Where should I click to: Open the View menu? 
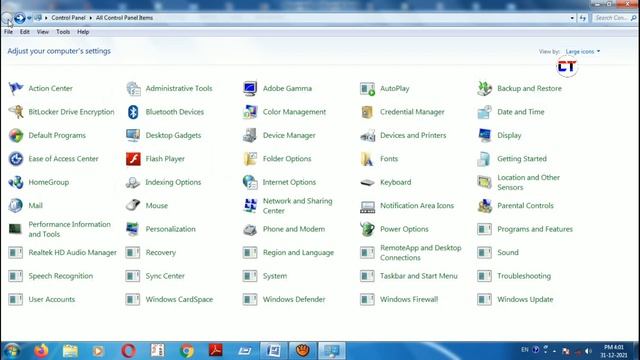pyautogui.click(x=42, y=32)
